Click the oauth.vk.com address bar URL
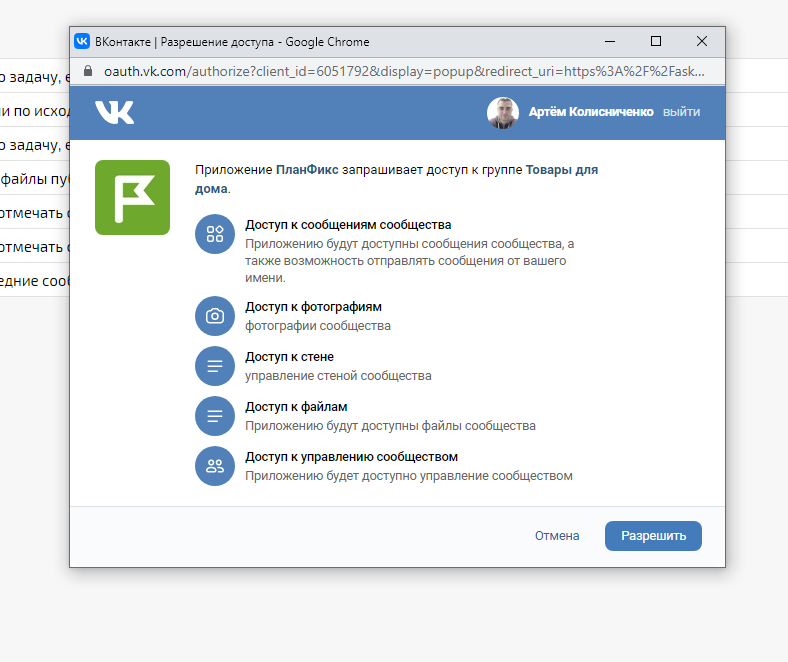788x662 pixels. (404, 71)
